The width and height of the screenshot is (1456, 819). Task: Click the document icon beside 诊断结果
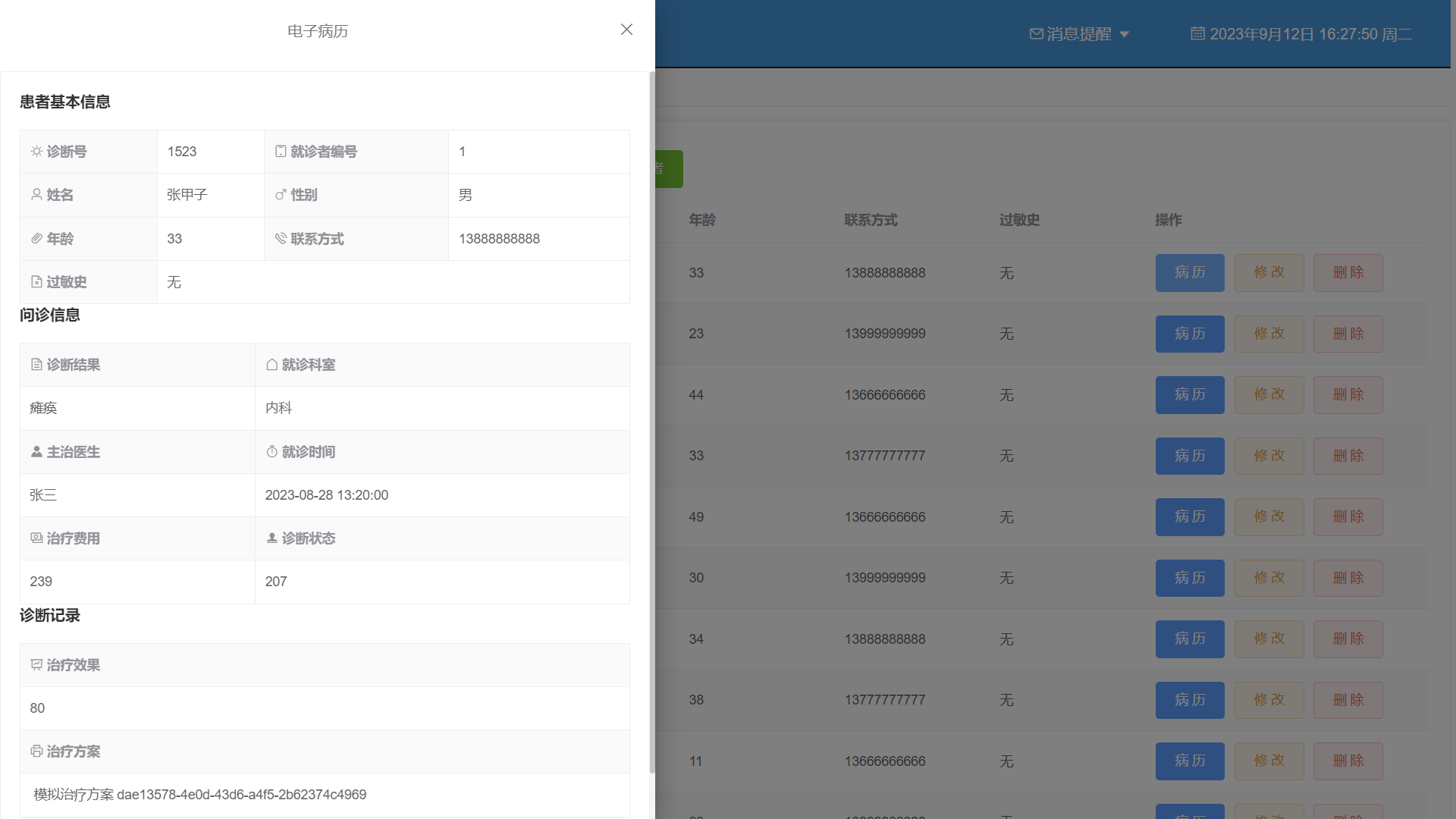tap(36, 365)
